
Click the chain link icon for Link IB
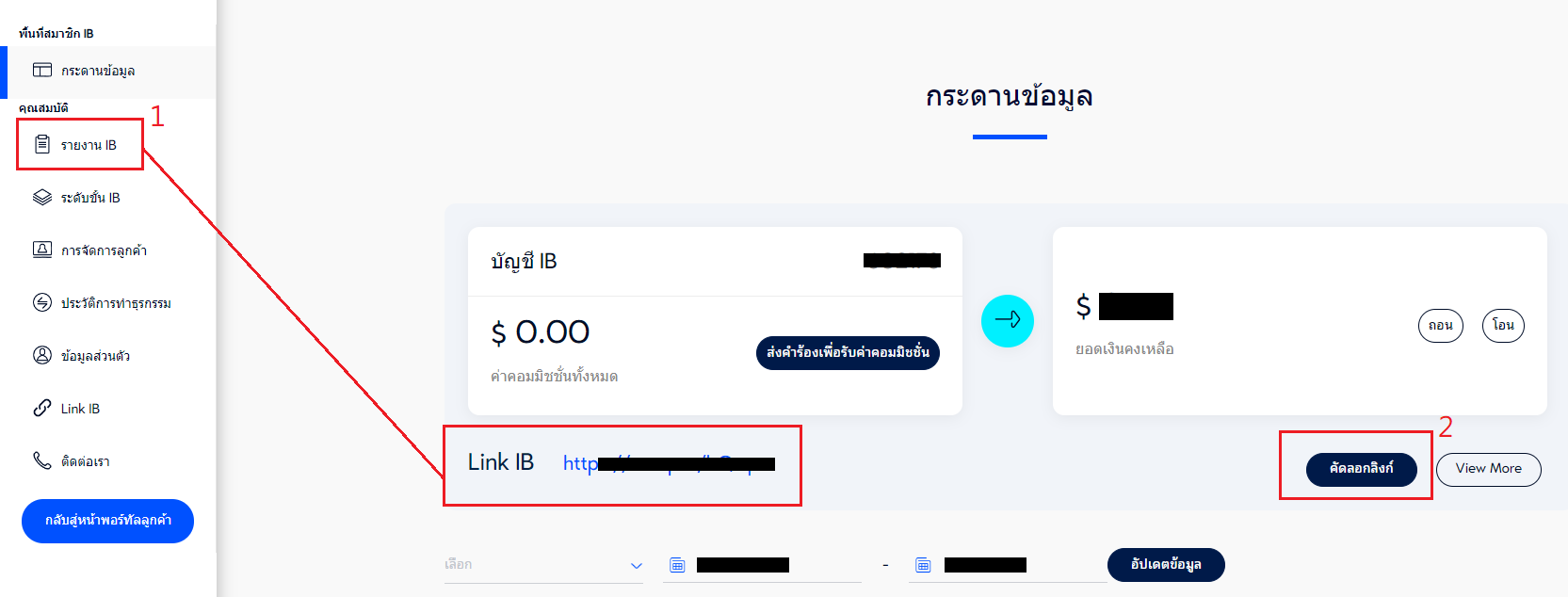coord(42,408)
